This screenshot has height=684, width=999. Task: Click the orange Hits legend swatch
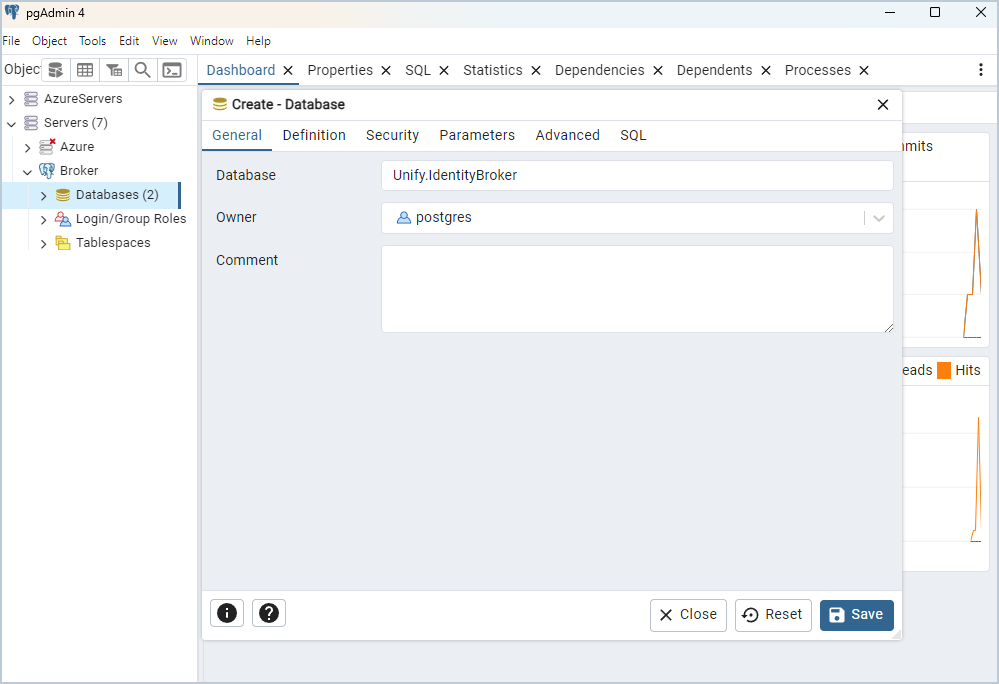[x=944, y=370]
